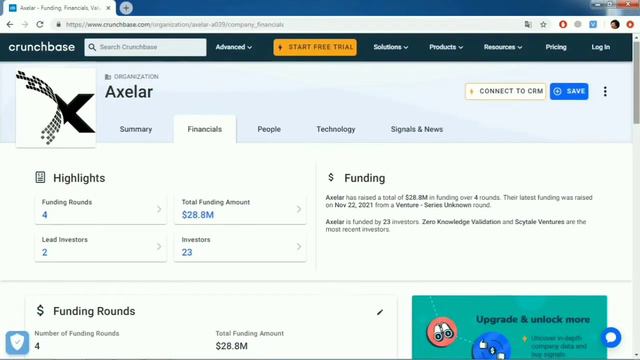Edit Funding Rounds with pencil icon

380,312
